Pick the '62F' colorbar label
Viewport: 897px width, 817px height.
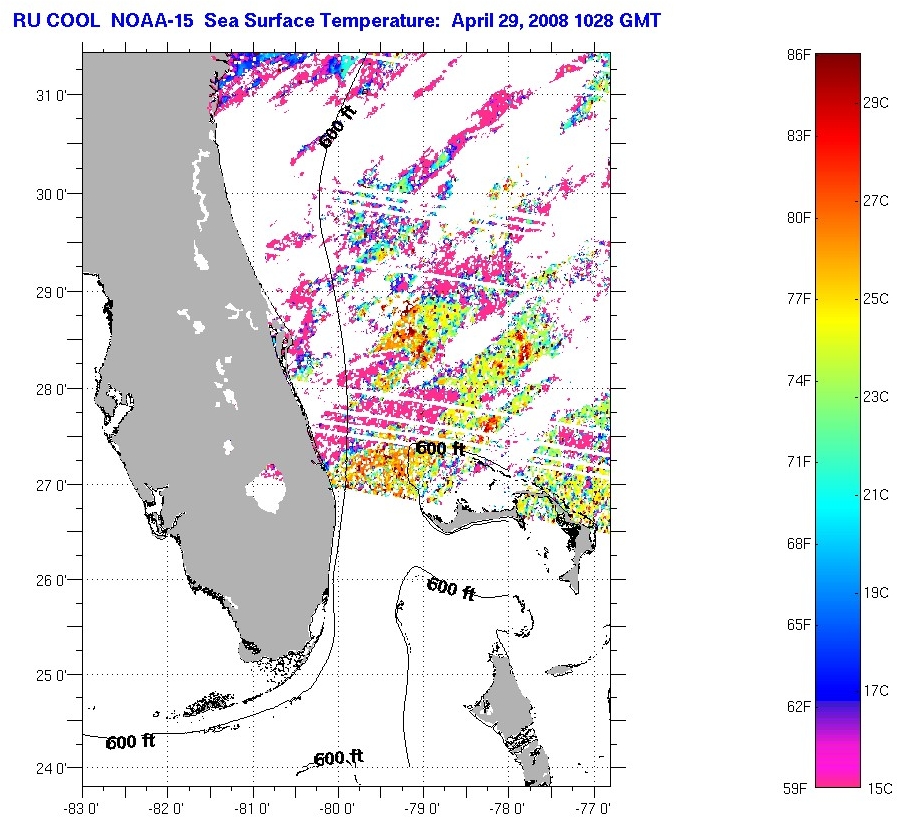[x=799, y=707]
